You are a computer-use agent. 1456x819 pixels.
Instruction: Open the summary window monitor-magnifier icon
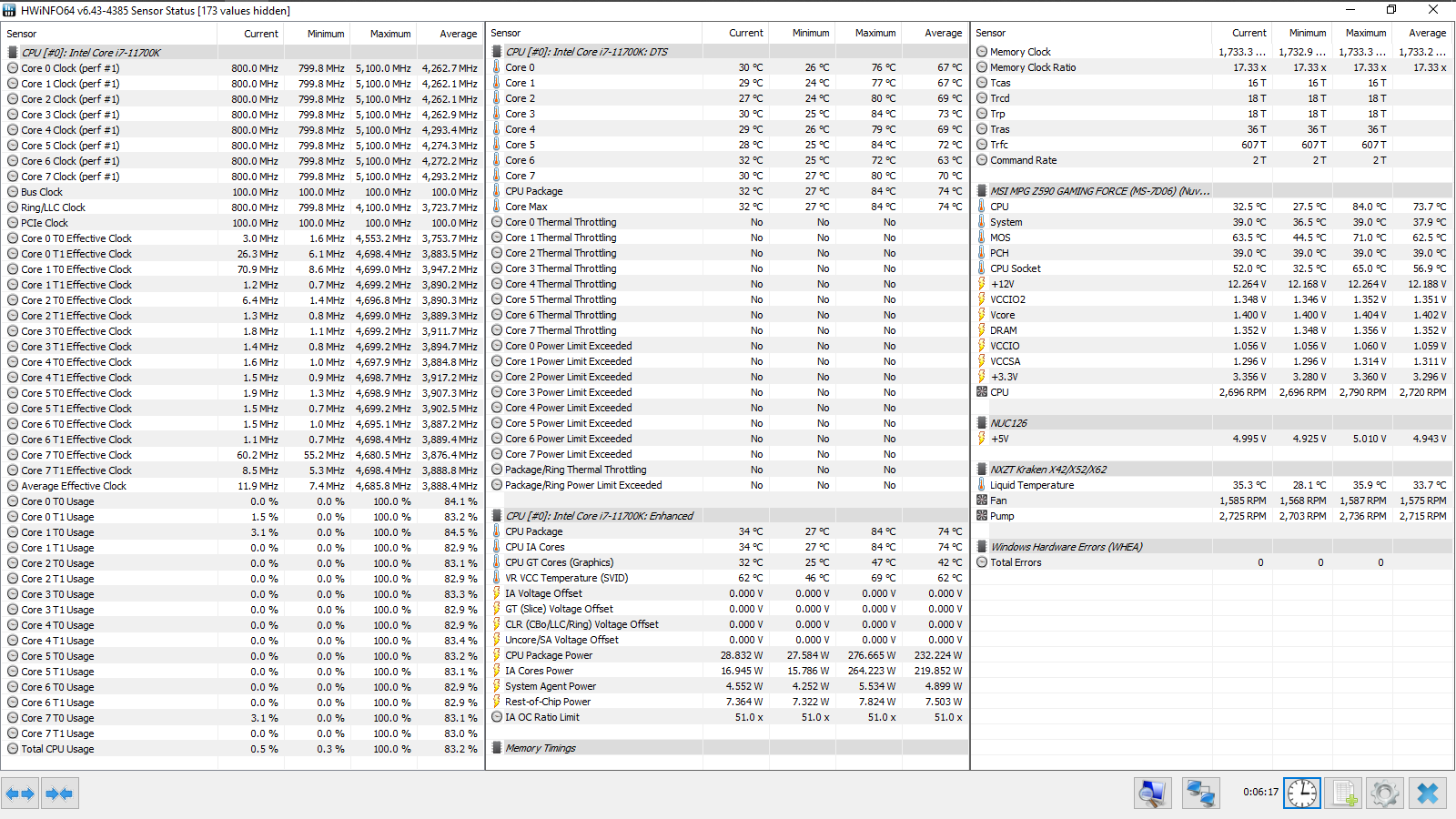point(1153,794)
